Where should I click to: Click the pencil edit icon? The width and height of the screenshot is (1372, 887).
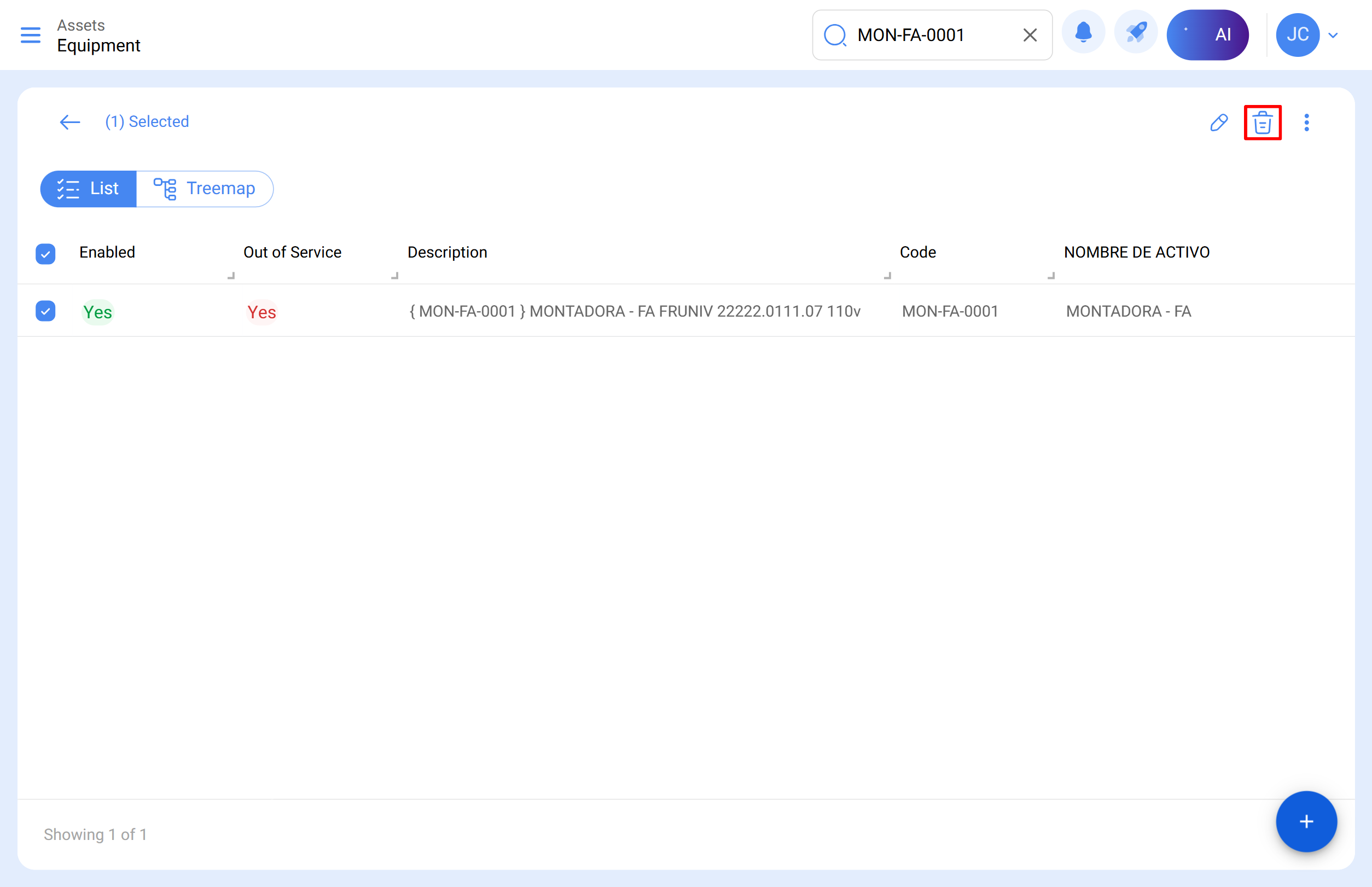tap(1219, 122)
